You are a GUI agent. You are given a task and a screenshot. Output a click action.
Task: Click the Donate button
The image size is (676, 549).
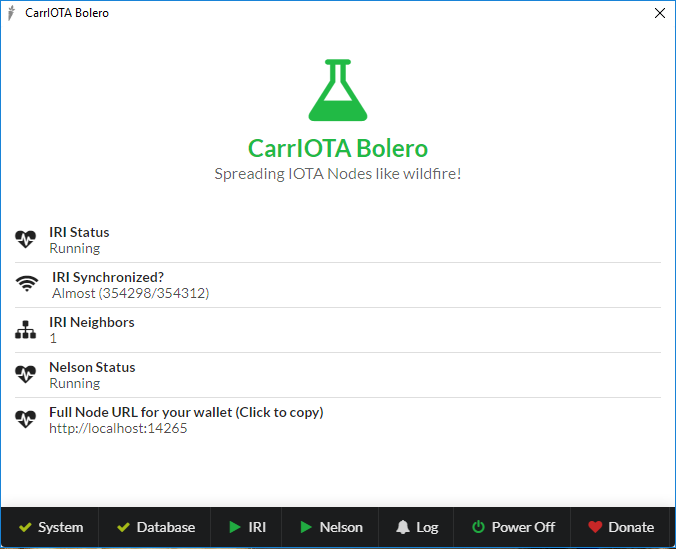pos(620,527)
